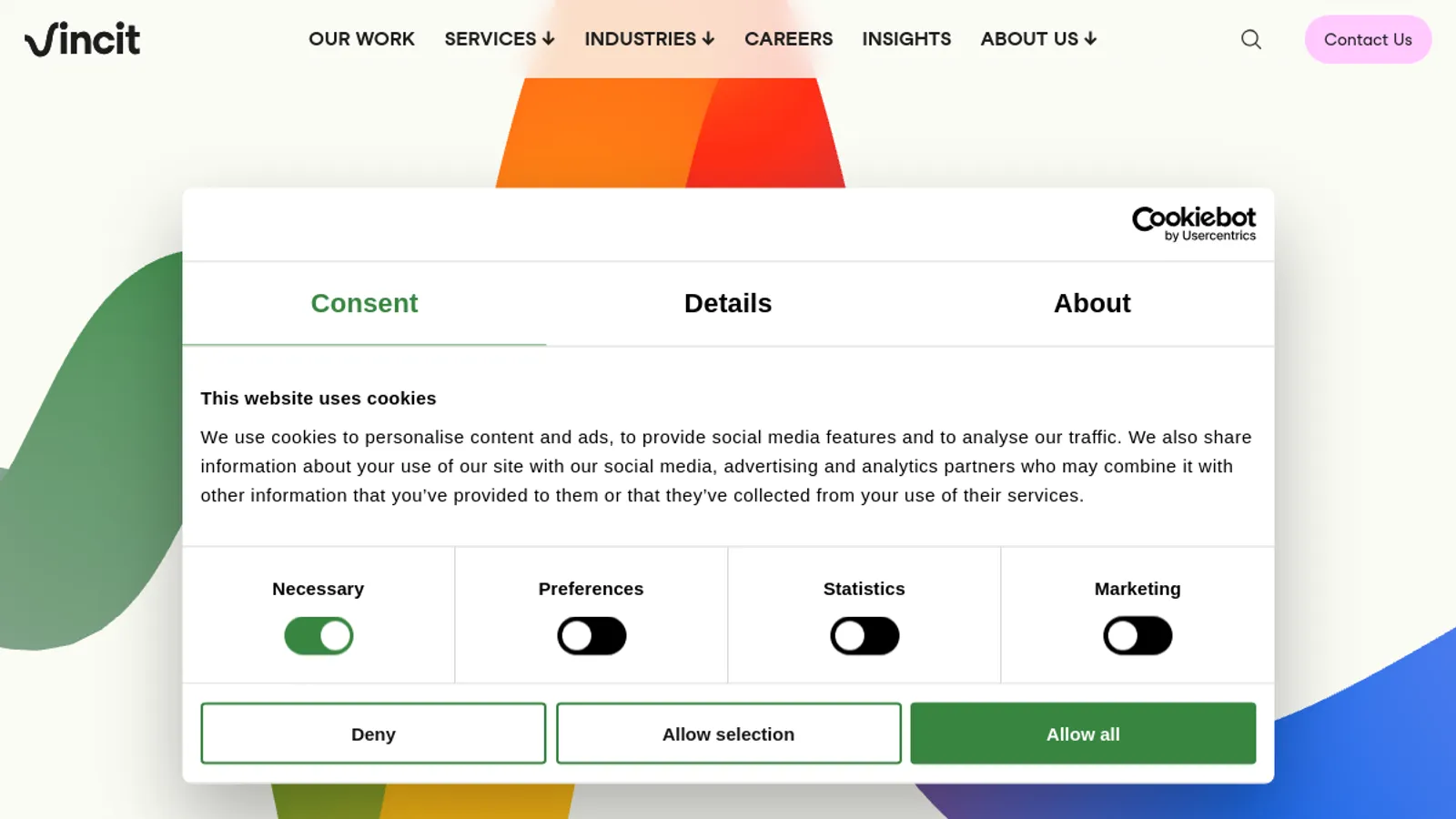The image size is (1456, 819).
Task: Go to the Careers page
Action: (x=788, y=39)
